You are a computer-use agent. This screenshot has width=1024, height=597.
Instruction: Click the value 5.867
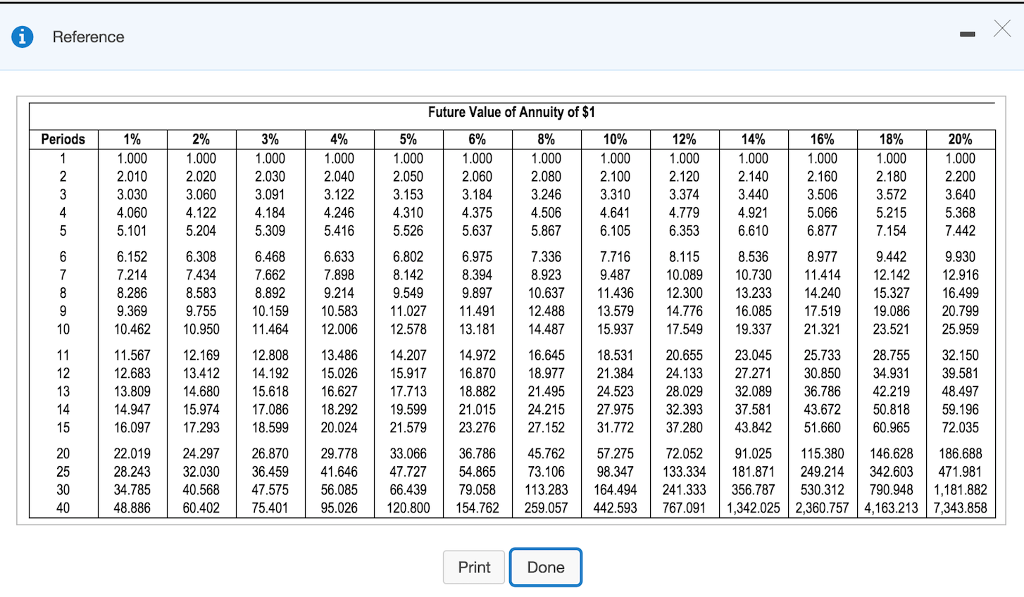pos(546,231)
